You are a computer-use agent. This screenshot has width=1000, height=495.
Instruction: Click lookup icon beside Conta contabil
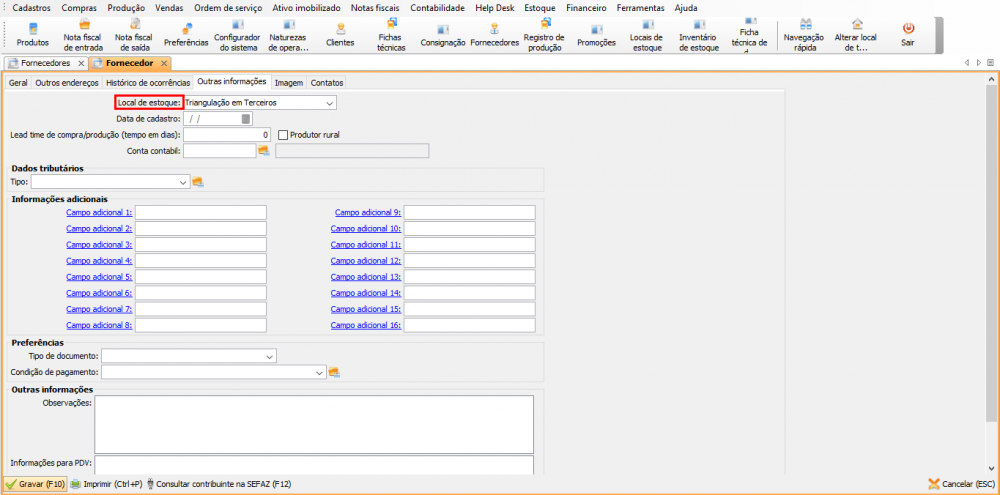pos(264,151)
